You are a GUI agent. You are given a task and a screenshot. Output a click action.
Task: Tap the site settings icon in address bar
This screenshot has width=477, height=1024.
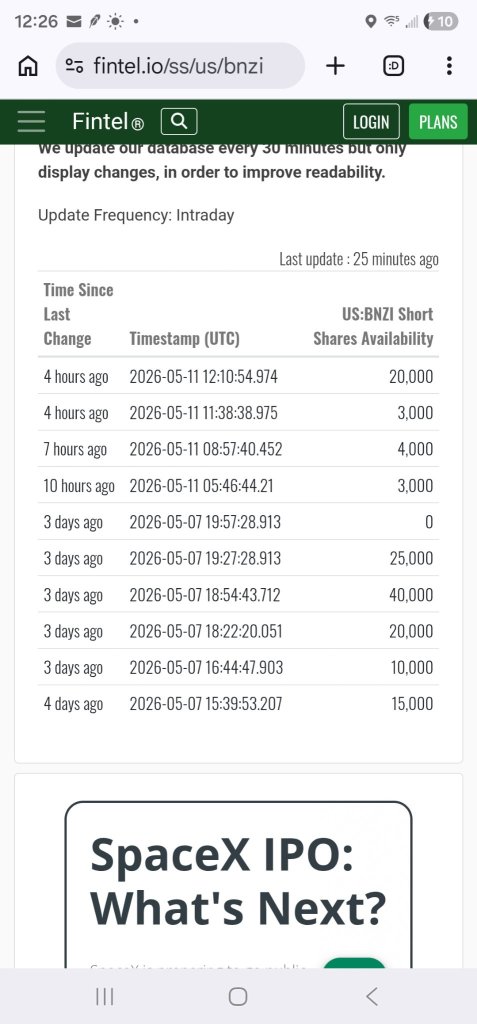tap(74, 65)
